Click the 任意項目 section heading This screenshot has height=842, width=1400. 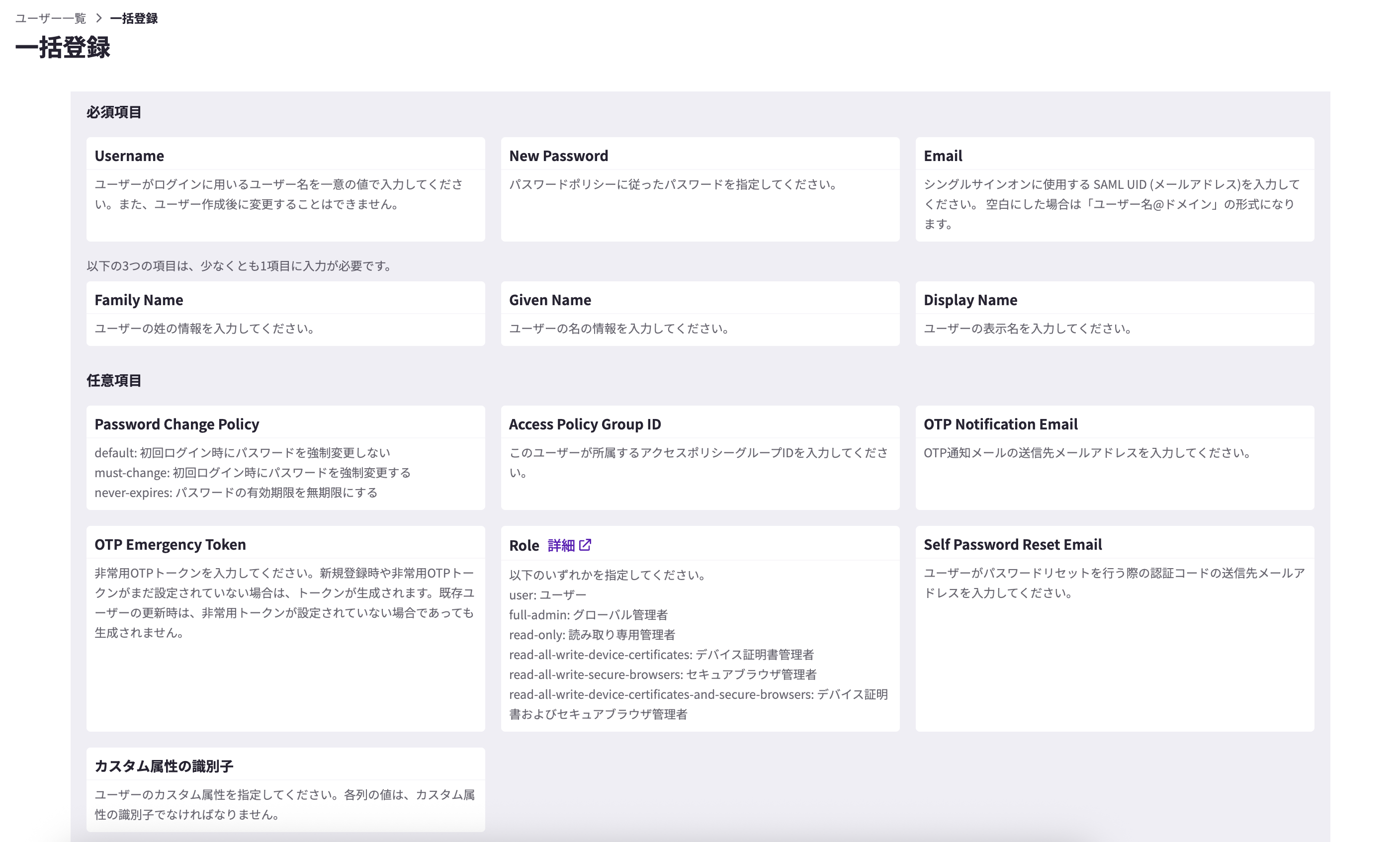click(x=114, y=380)
